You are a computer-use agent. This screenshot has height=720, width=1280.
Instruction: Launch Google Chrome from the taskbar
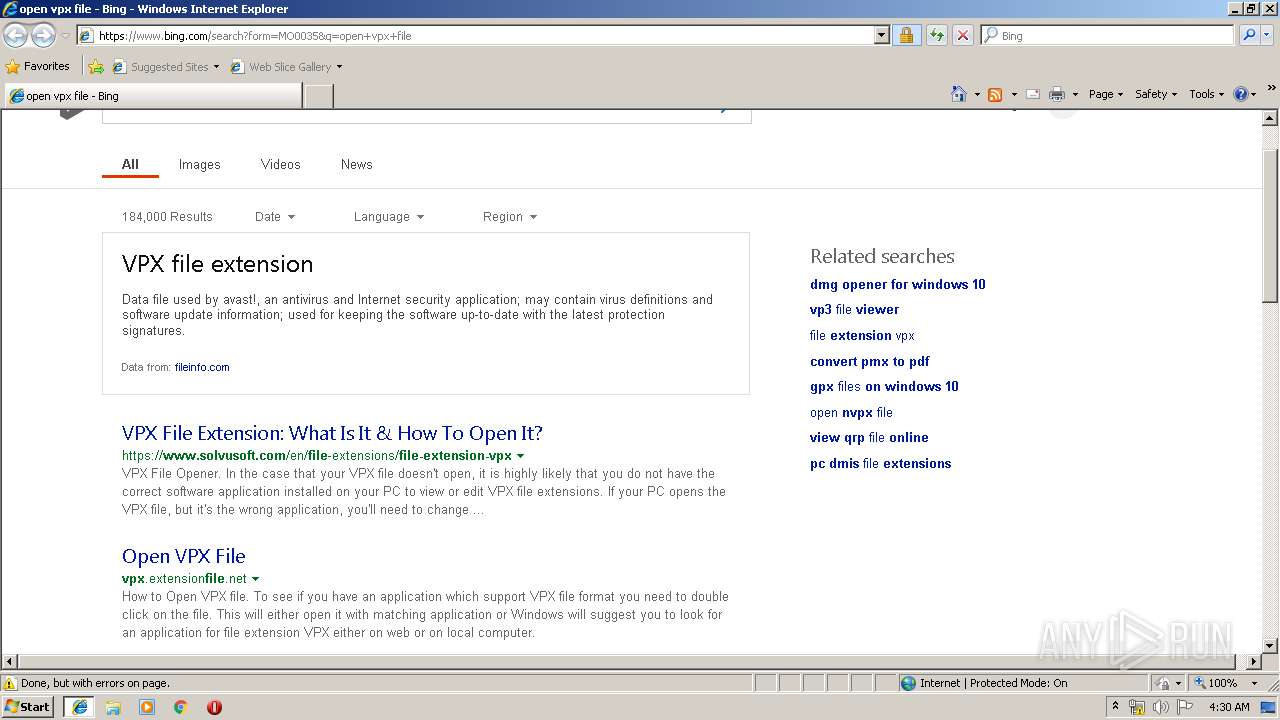tap(181, 707)
